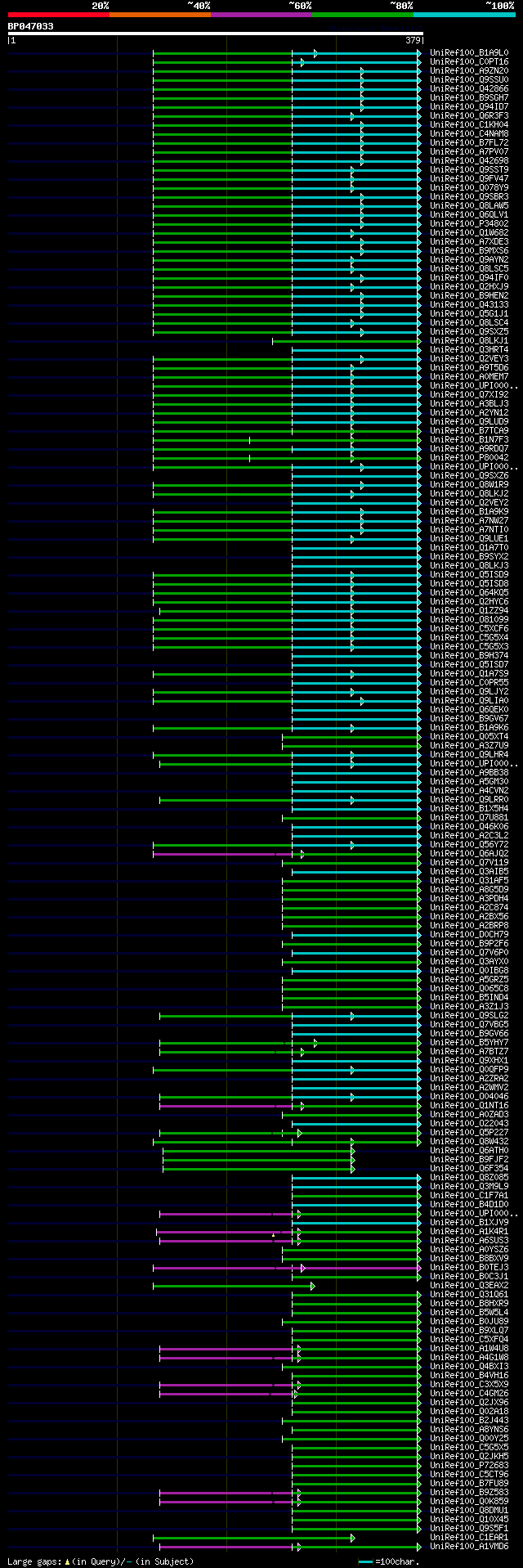
Task: Click the alignment bar for UniRef100_Q8W432
Action: pyautogui.click(x=287, y=1141)
